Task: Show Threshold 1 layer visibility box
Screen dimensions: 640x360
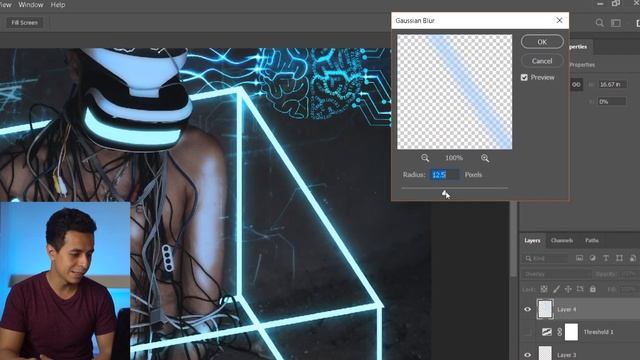Action: click(x=527, y=332)
